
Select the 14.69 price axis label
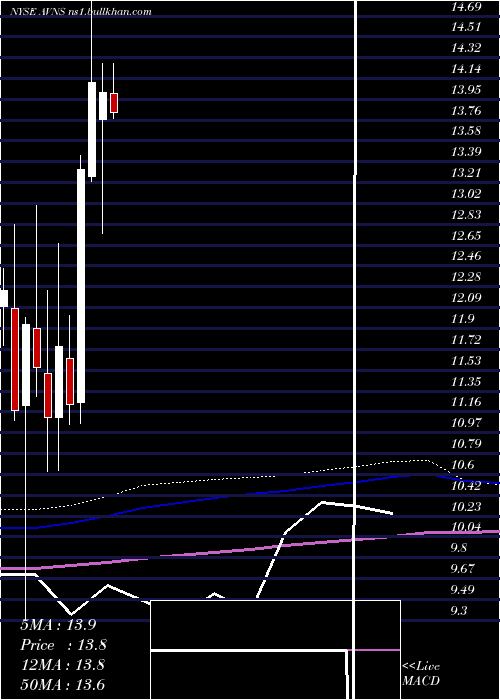[466, 6]
